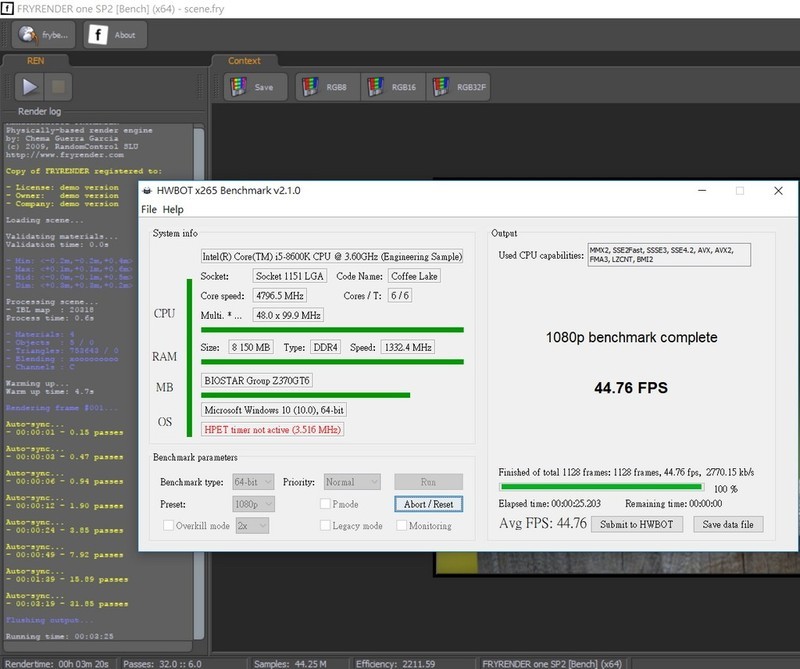Click the play render button
The height and width of the screenshot is (669, 800).
tap(24, 87)
